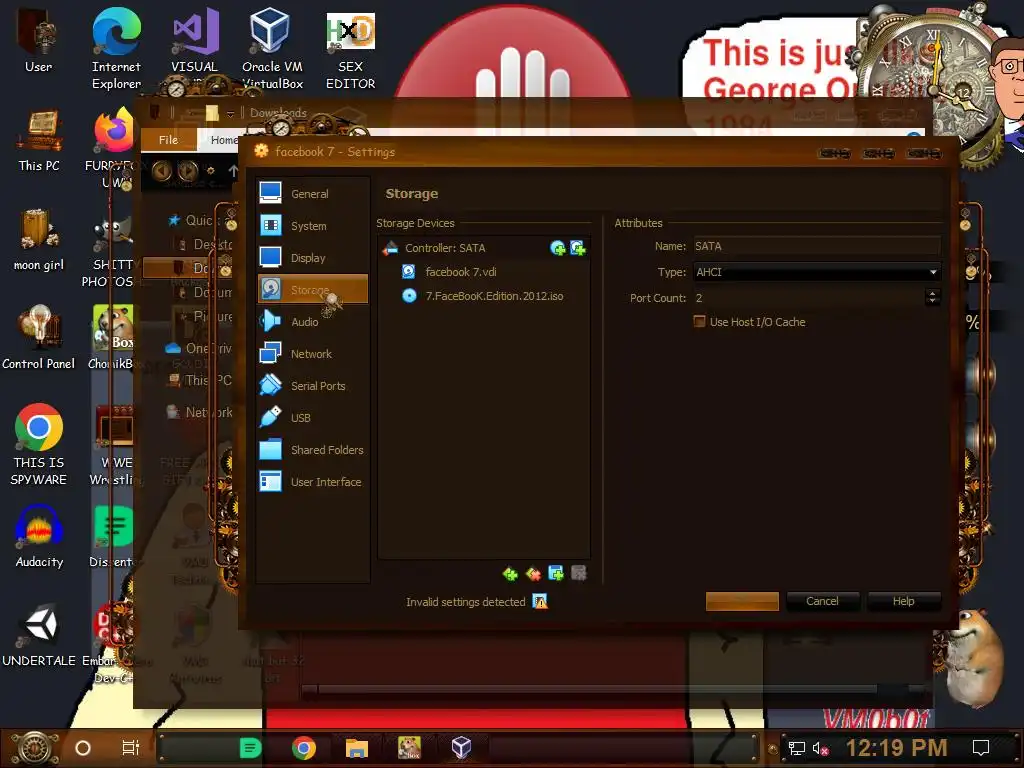1024x768 pixels.
Task: Click the greyed remove attachment icon
Action: pos(579,573)
